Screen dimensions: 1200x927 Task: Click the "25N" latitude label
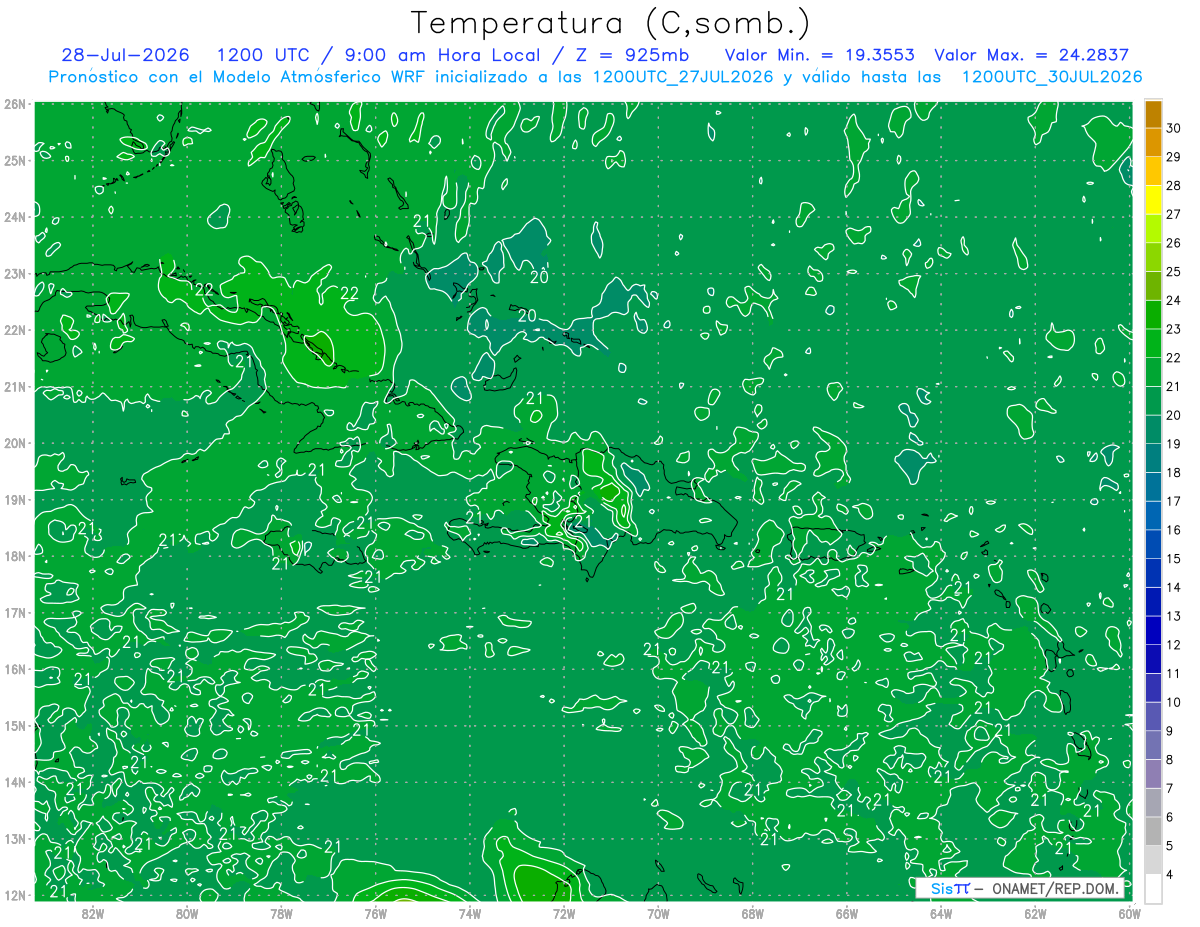pos(14,160)
